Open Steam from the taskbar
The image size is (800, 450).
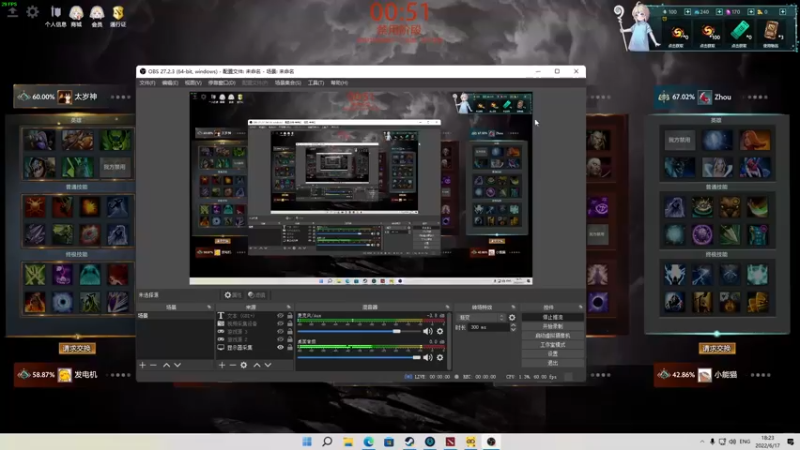point(409,441)
